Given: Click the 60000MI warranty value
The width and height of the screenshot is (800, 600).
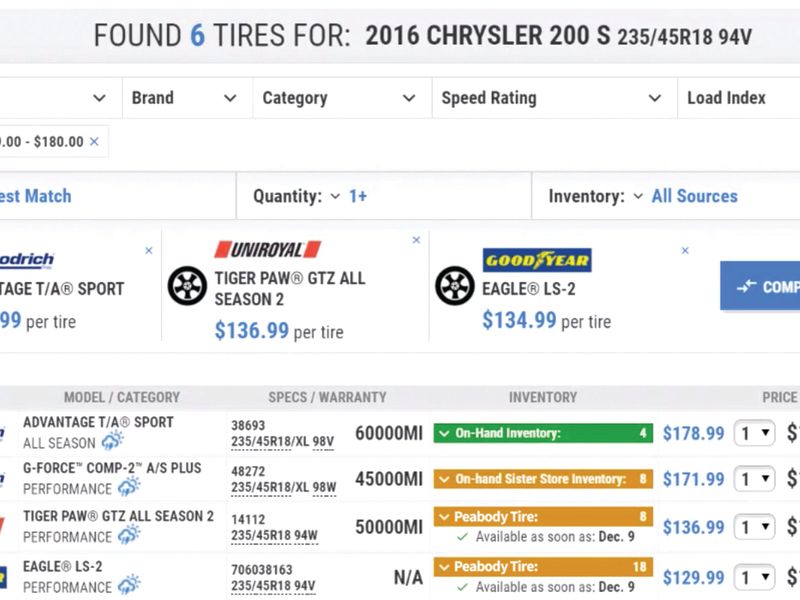Looking at the screenshot, I should click(389, 434).
